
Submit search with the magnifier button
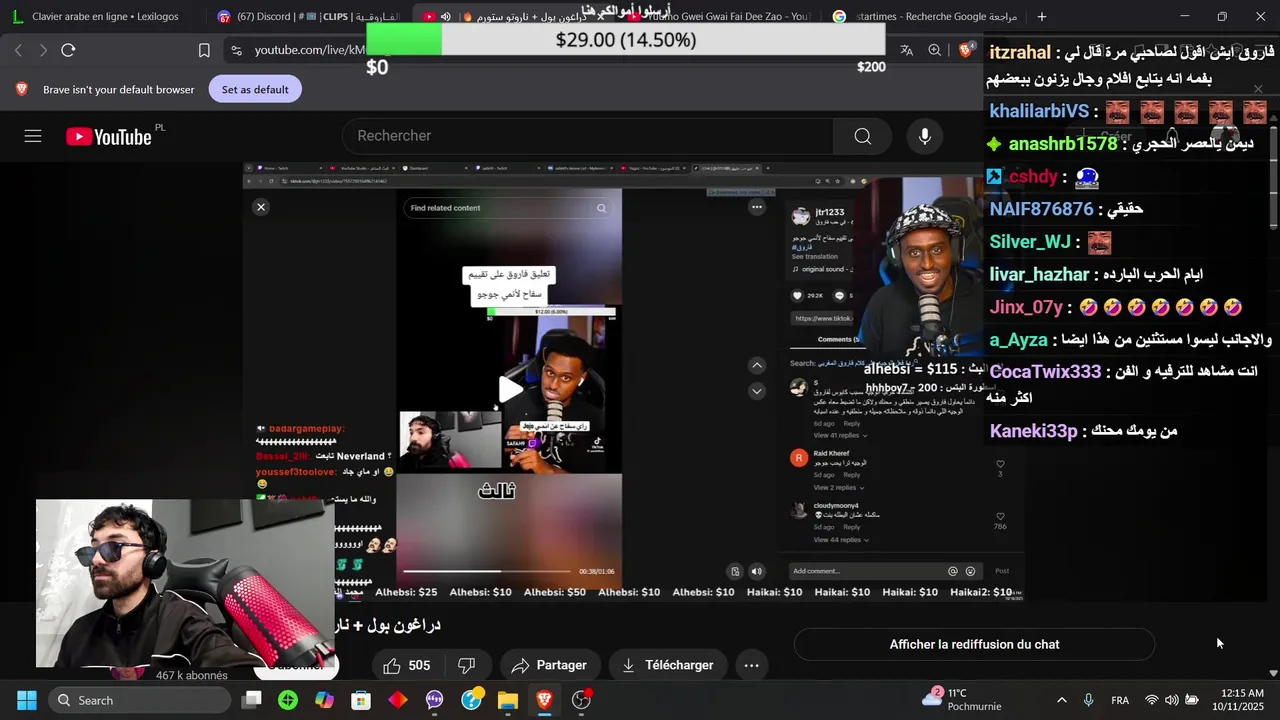tap(862, 136)
